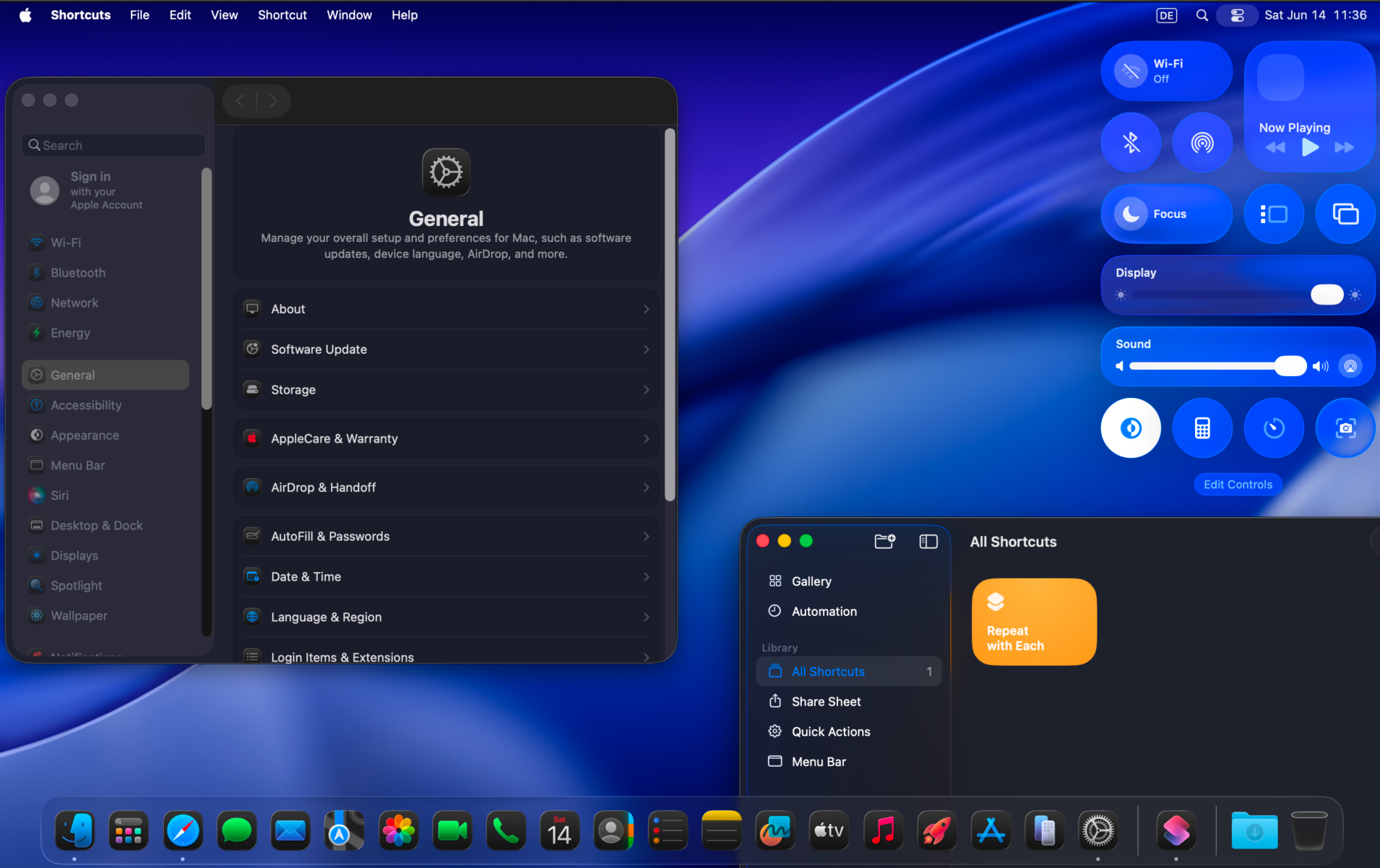Image resolution: width=1380 pixels, height=868 pixels.
Task: Select Menu Bar in Shortcuts Library
Action: tap(849, 762)
